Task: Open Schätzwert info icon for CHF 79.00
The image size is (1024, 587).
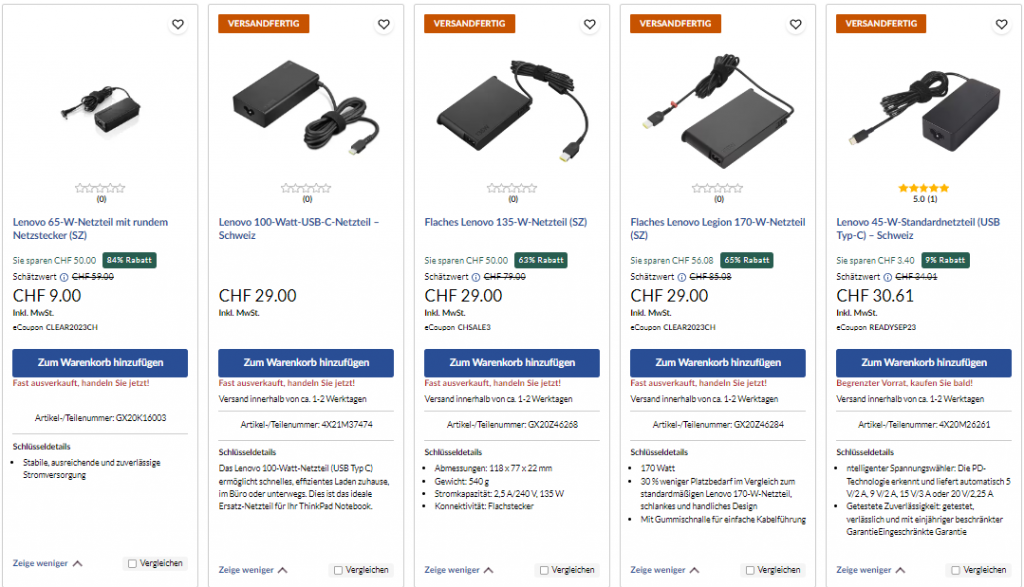Action: click(x=477, y=277)
